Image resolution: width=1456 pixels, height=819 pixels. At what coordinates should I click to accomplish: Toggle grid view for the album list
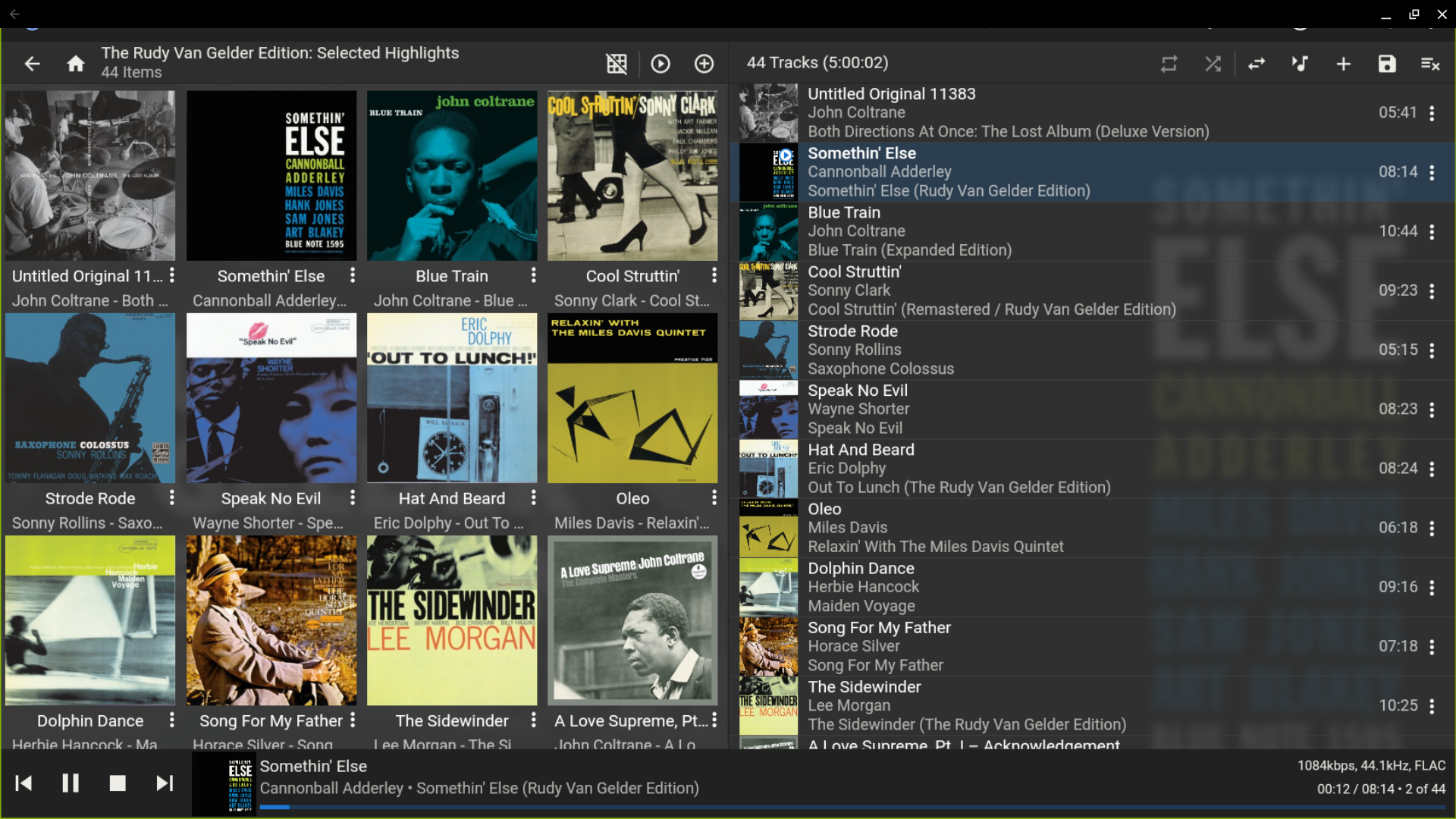pos(617,64)
